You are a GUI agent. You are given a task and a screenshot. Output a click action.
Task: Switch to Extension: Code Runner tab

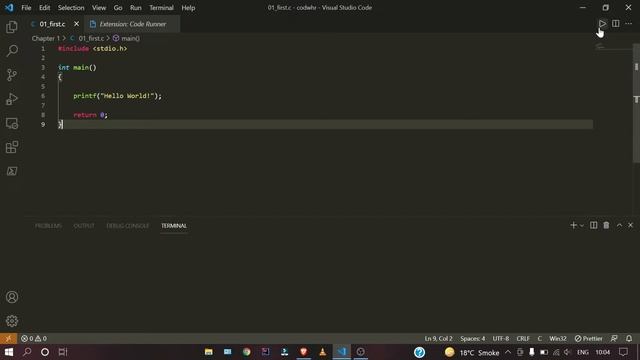132,24
